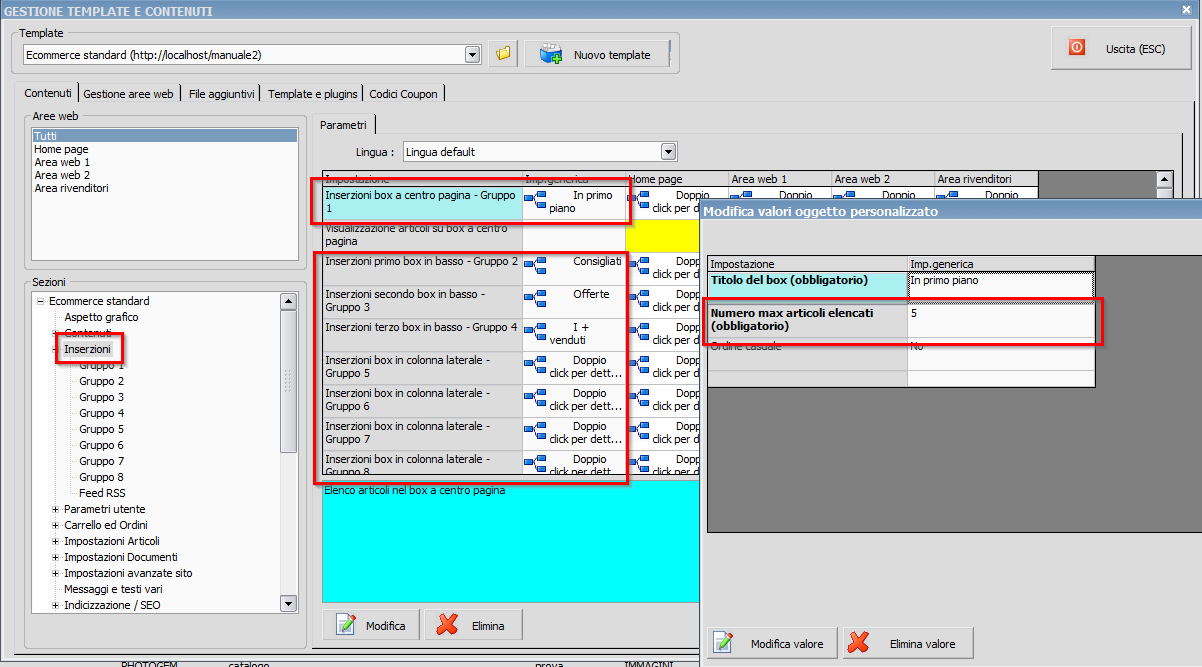Select Inserzioni in the sections tree

click(x=87, y=349)
